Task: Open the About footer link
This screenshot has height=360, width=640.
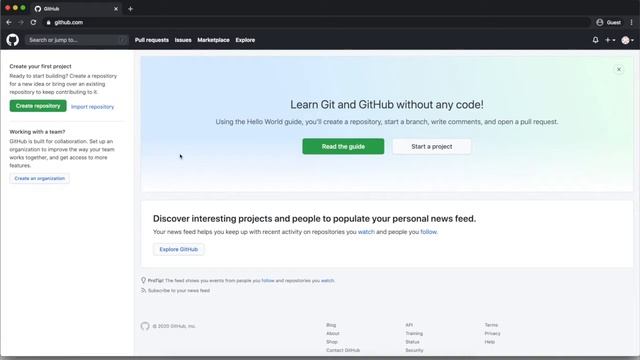Action: coord(333,333)
